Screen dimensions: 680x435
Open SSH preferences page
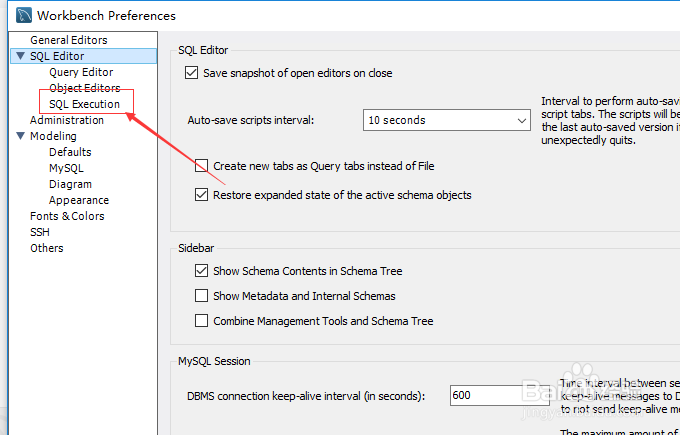[40, 232]
